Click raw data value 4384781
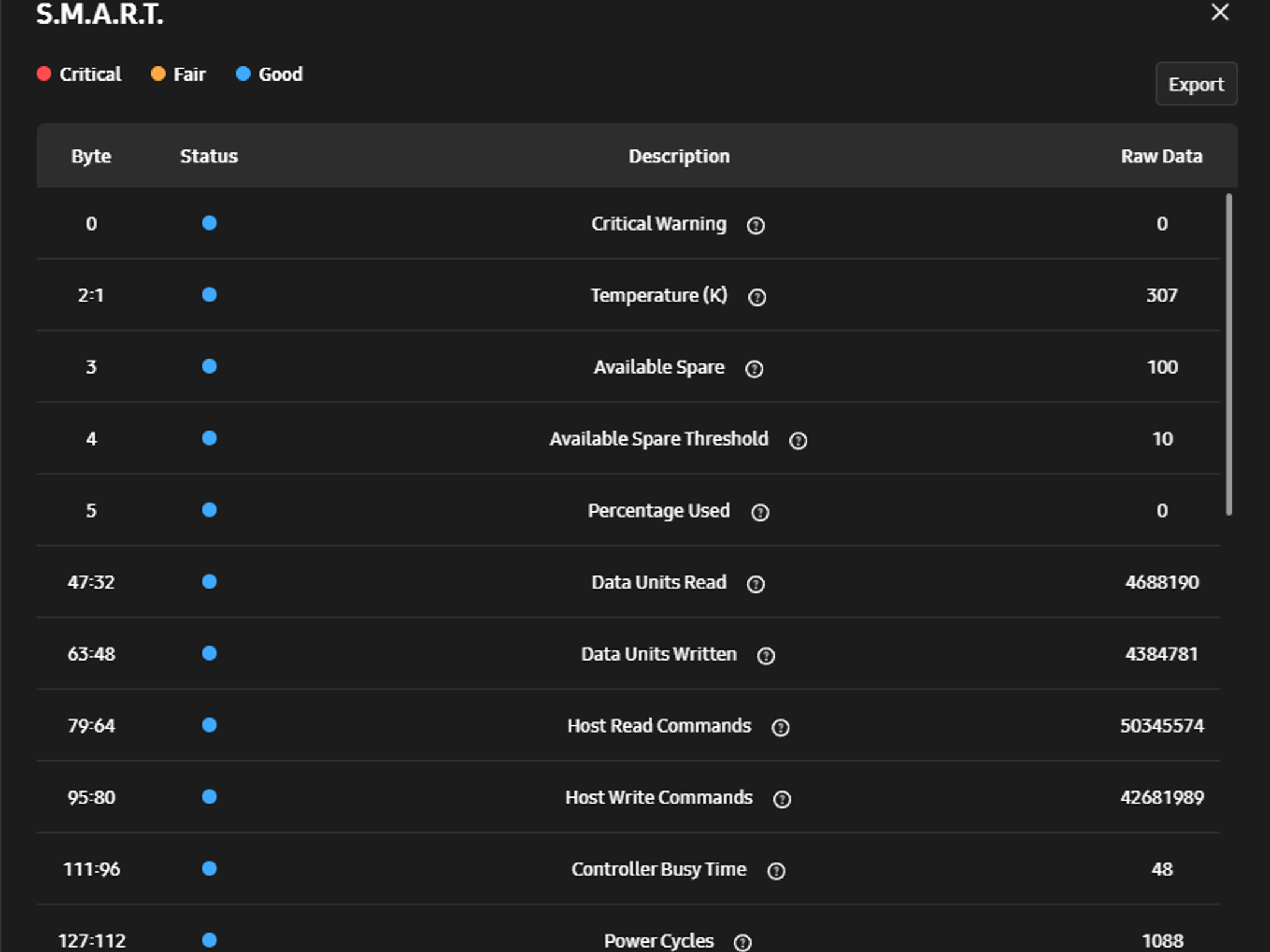1270x952 pixels. point(1161,654)
